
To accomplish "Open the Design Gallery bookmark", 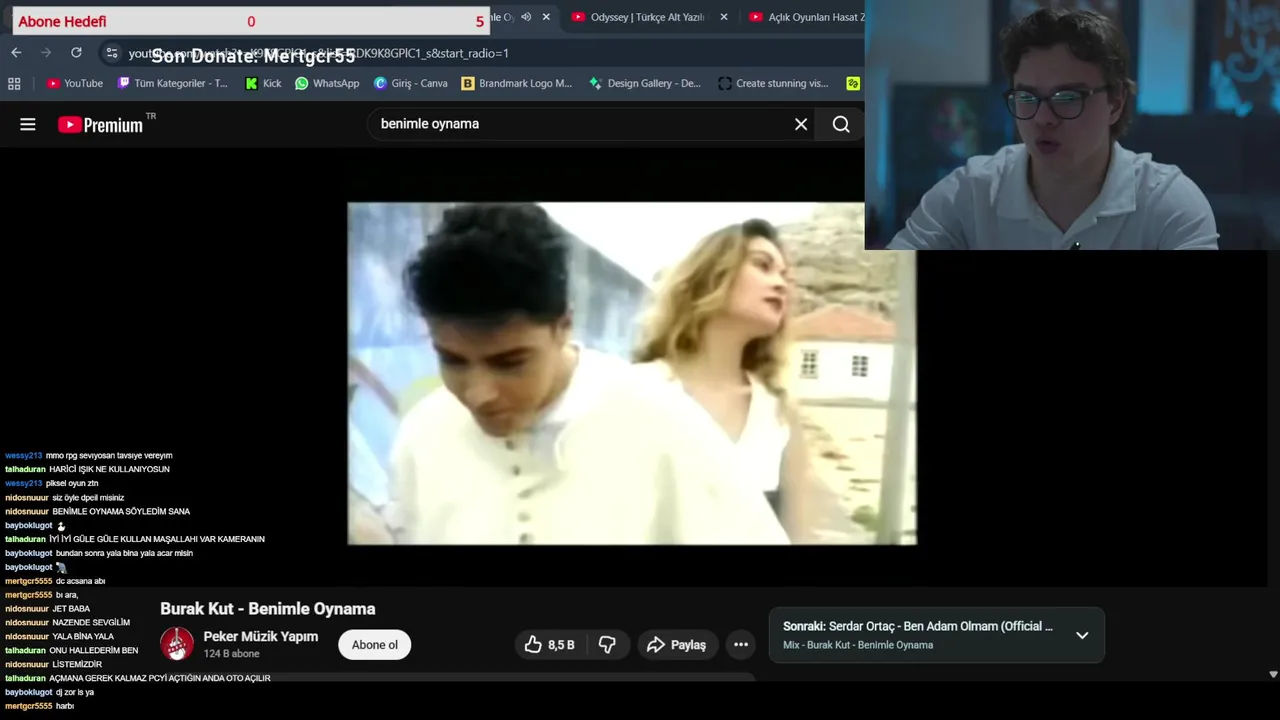I will click(x=645, y=84).
